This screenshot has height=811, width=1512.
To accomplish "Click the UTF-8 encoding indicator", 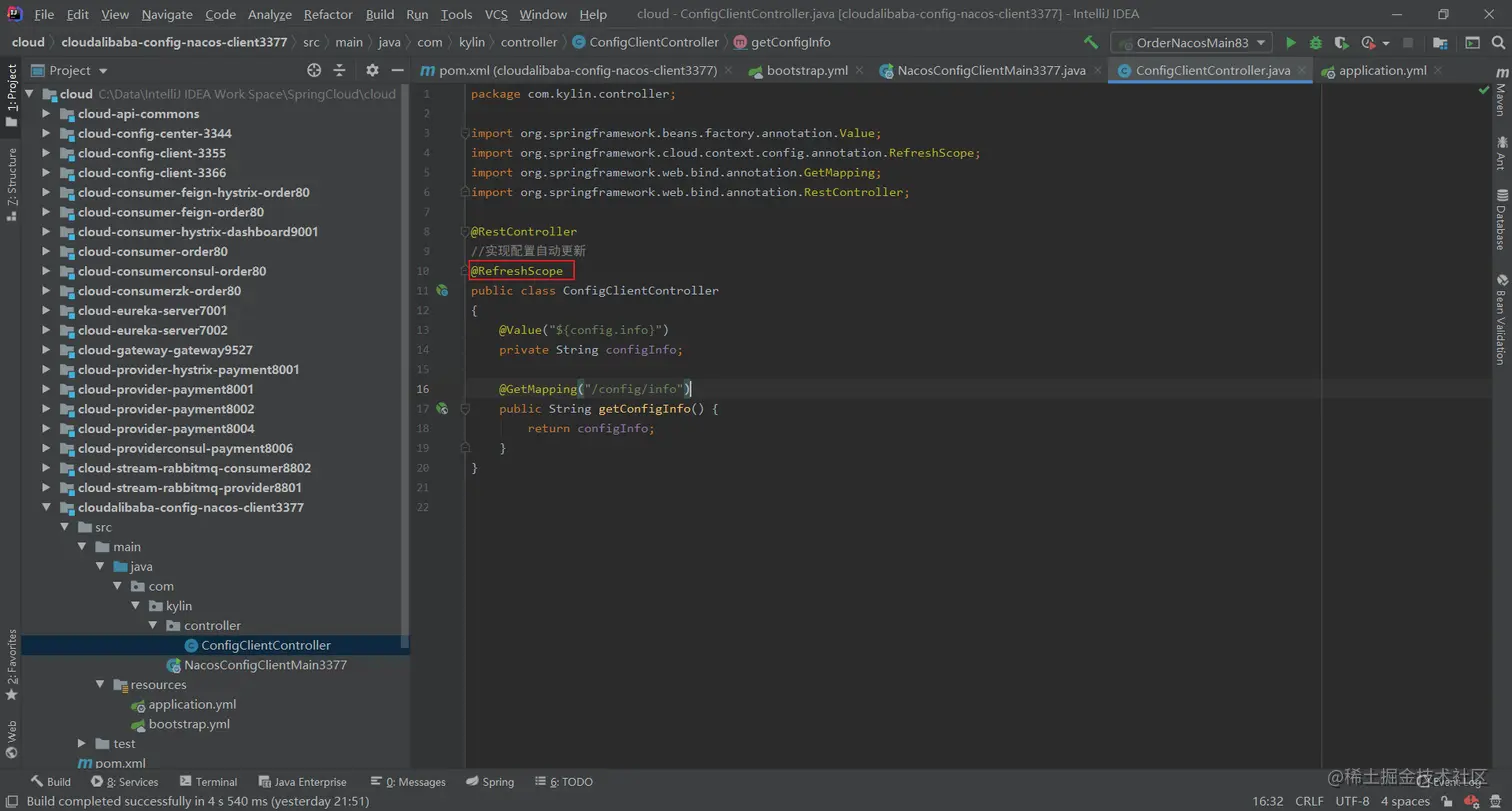I will (x=1352, y=801).
